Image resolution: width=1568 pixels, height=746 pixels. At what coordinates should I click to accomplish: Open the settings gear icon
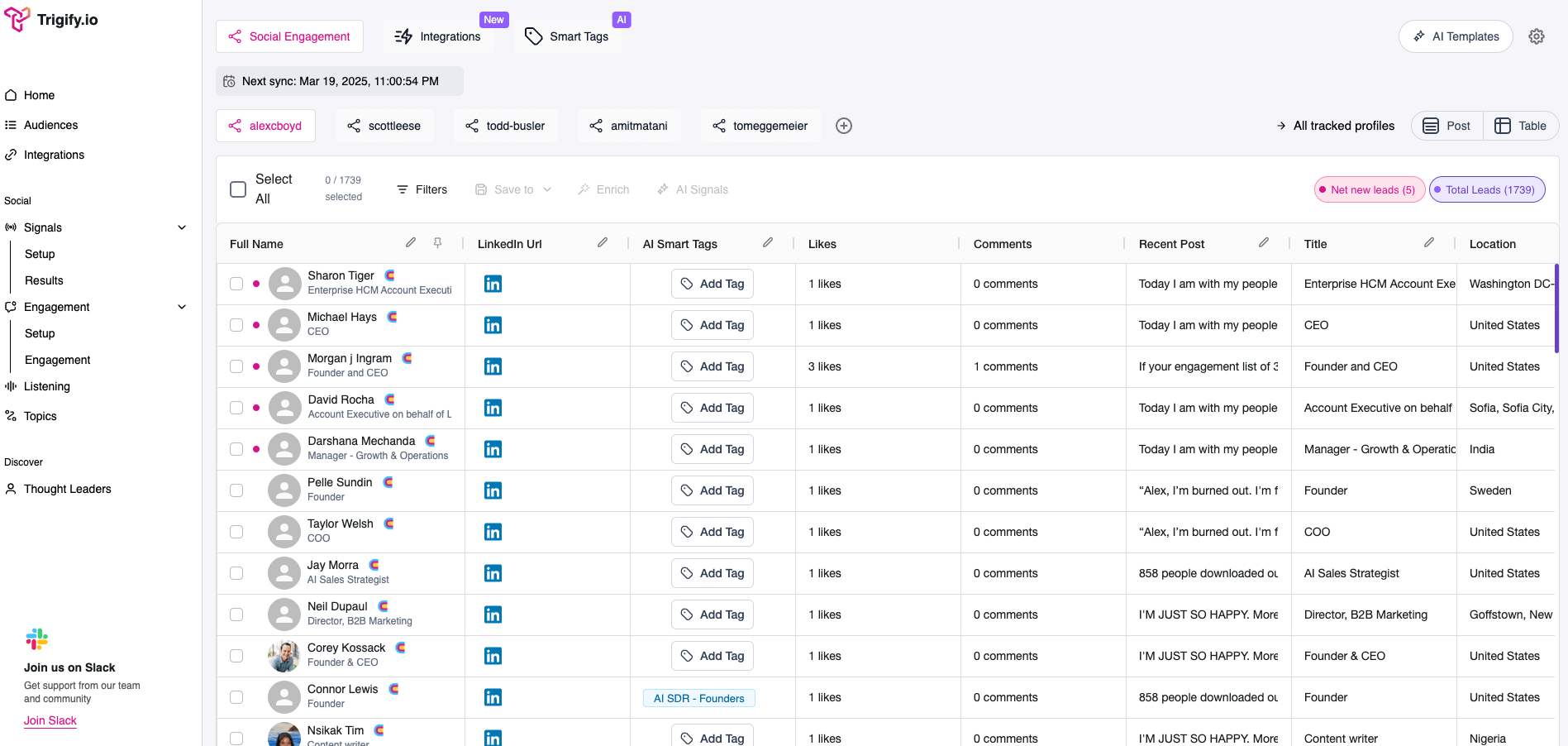tap(1537, 36)
